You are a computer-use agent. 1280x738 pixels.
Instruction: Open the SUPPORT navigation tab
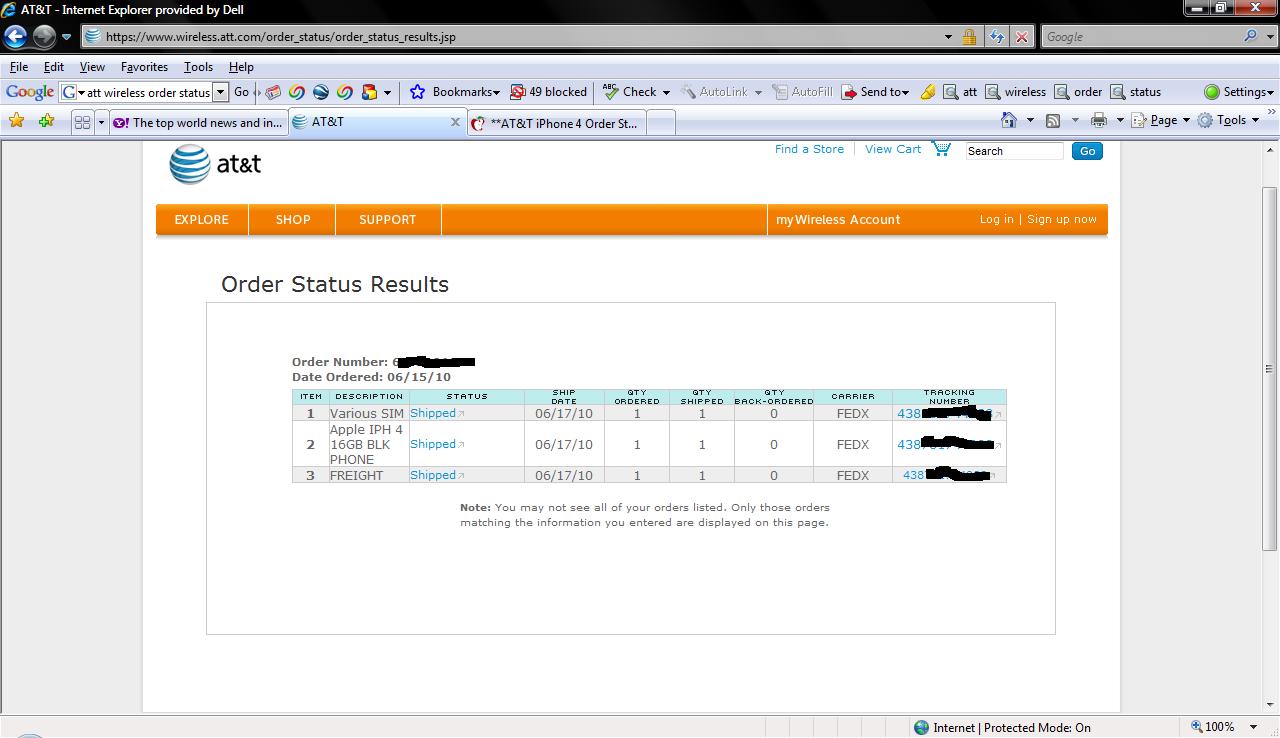[x=388, y=220]
